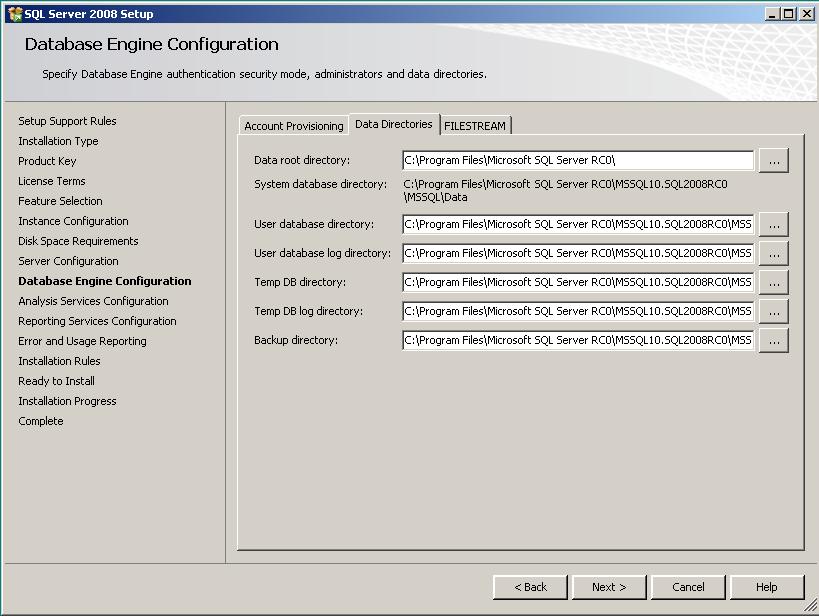Browse for the Temp DB log directory
The height and width of the screenshot is (616, 819).
coord(774,311)
